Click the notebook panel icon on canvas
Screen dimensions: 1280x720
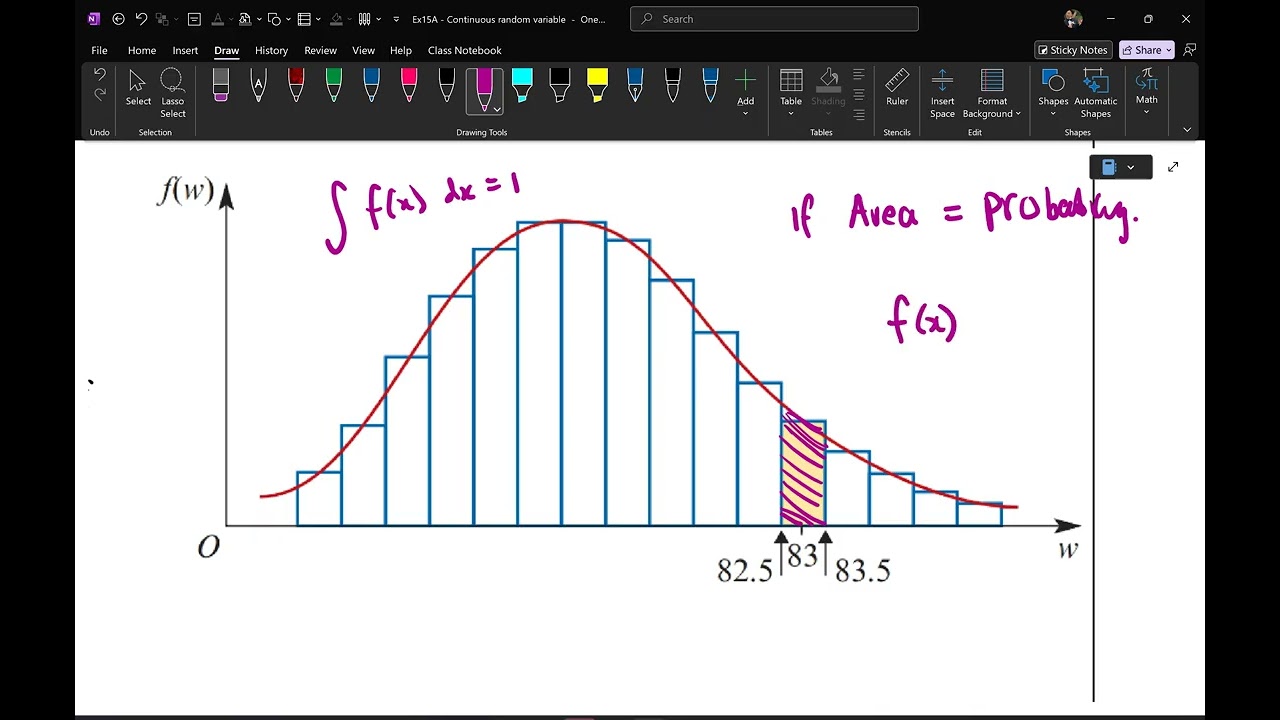tap(1109, 167)
